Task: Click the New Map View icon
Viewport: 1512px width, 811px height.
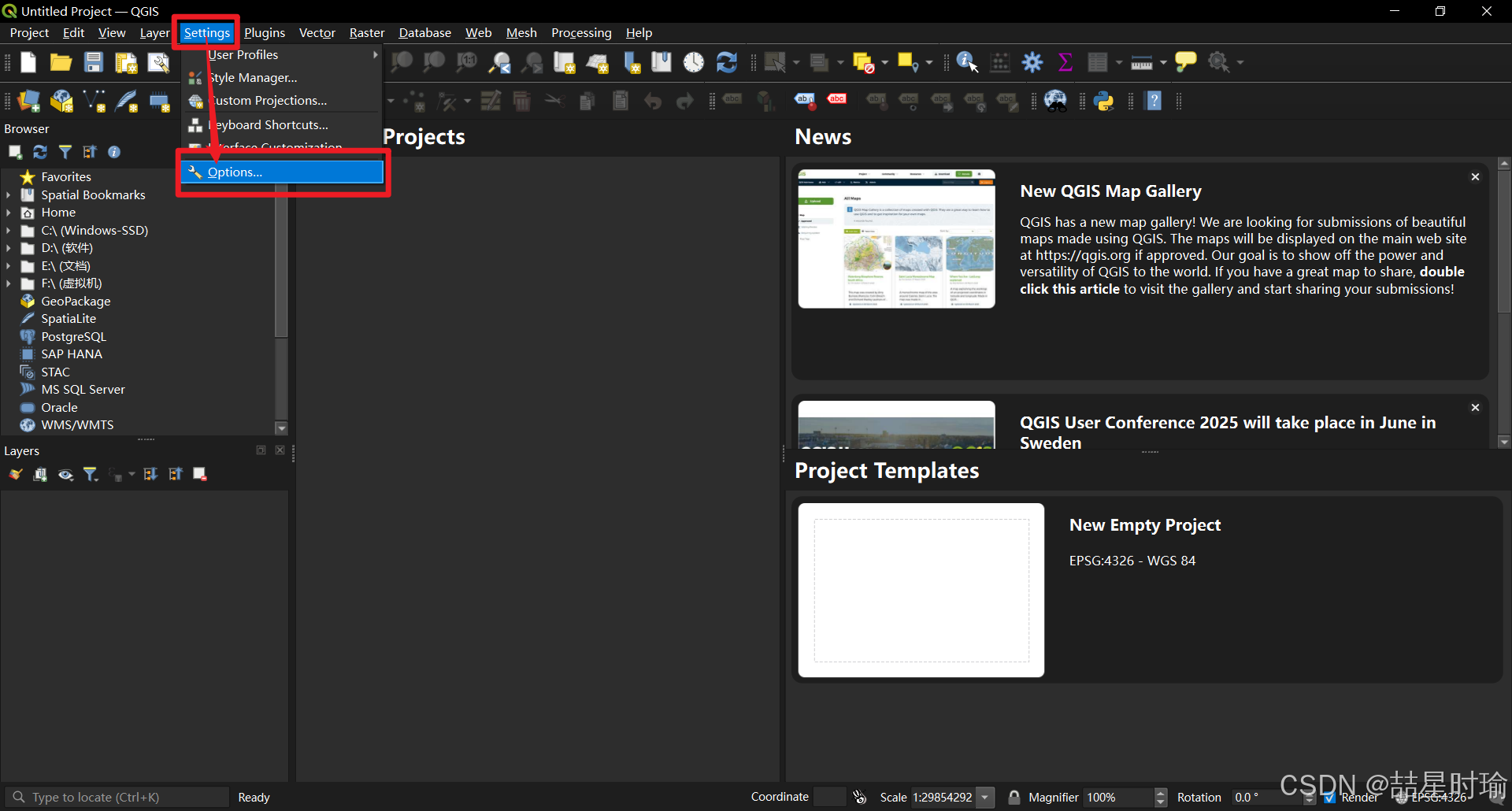Action: point(565,62)
